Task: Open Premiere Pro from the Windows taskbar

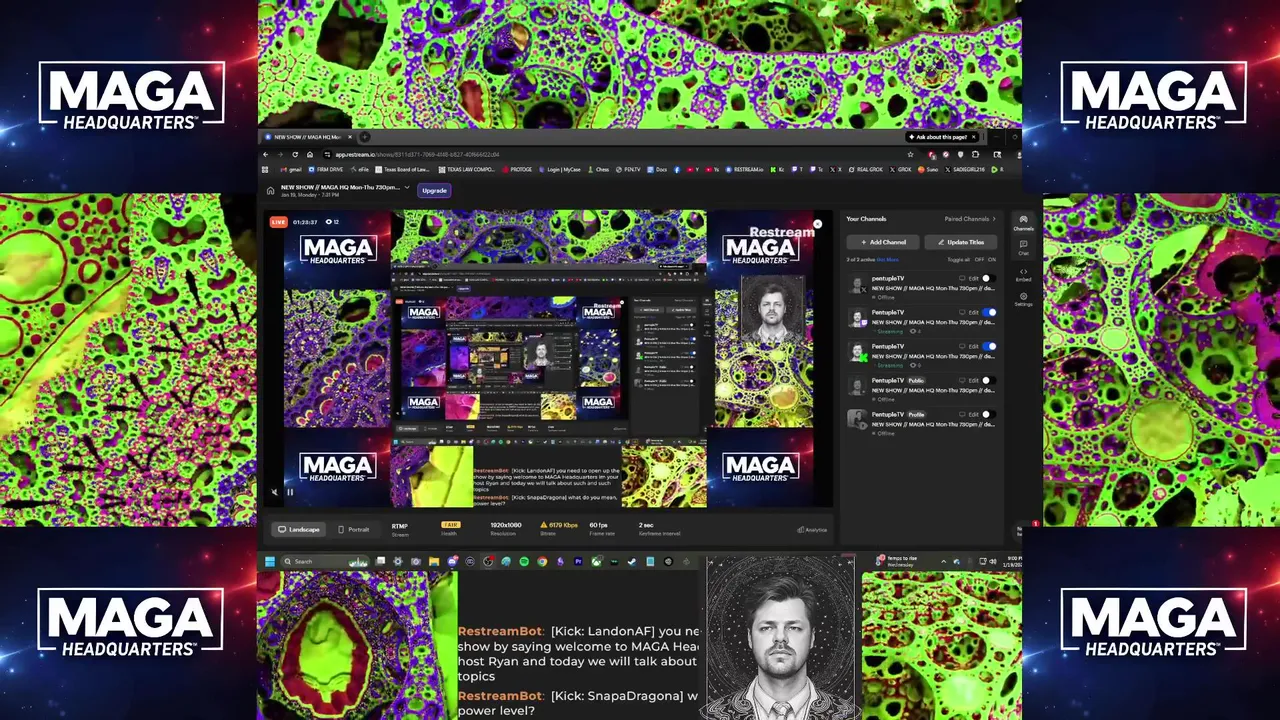Action: (578, 561)
